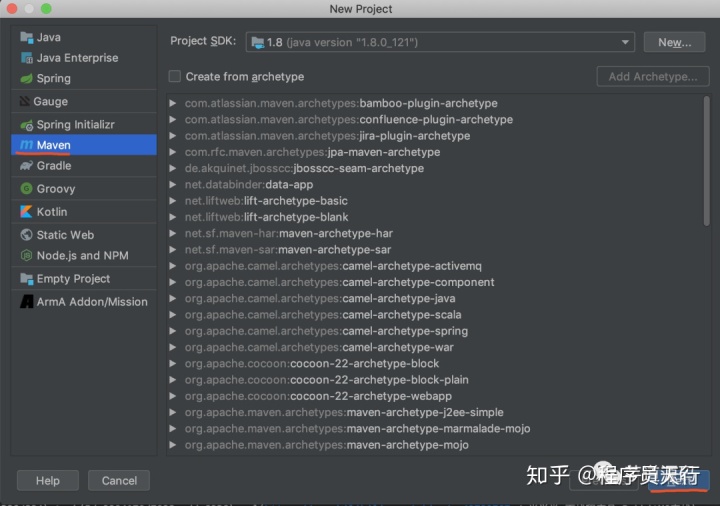The width and height of the screenshot is (720, 506).
Task: Select Kotlin project type
Action: (84, 212)
